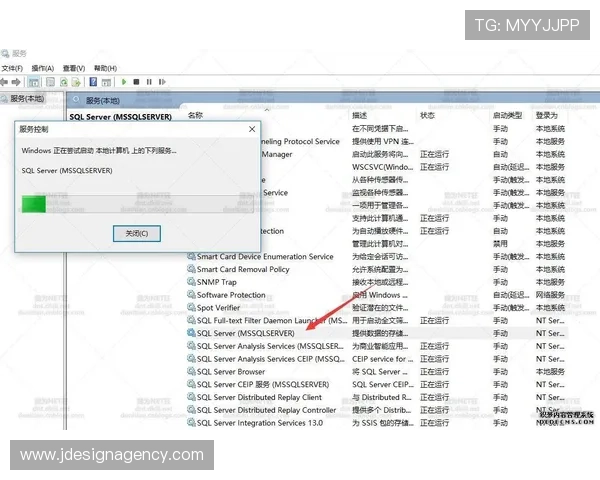Viewport: 600px width, 480px height.
Task: Select the SNMP Trap service name
Action: click(217, 282)
